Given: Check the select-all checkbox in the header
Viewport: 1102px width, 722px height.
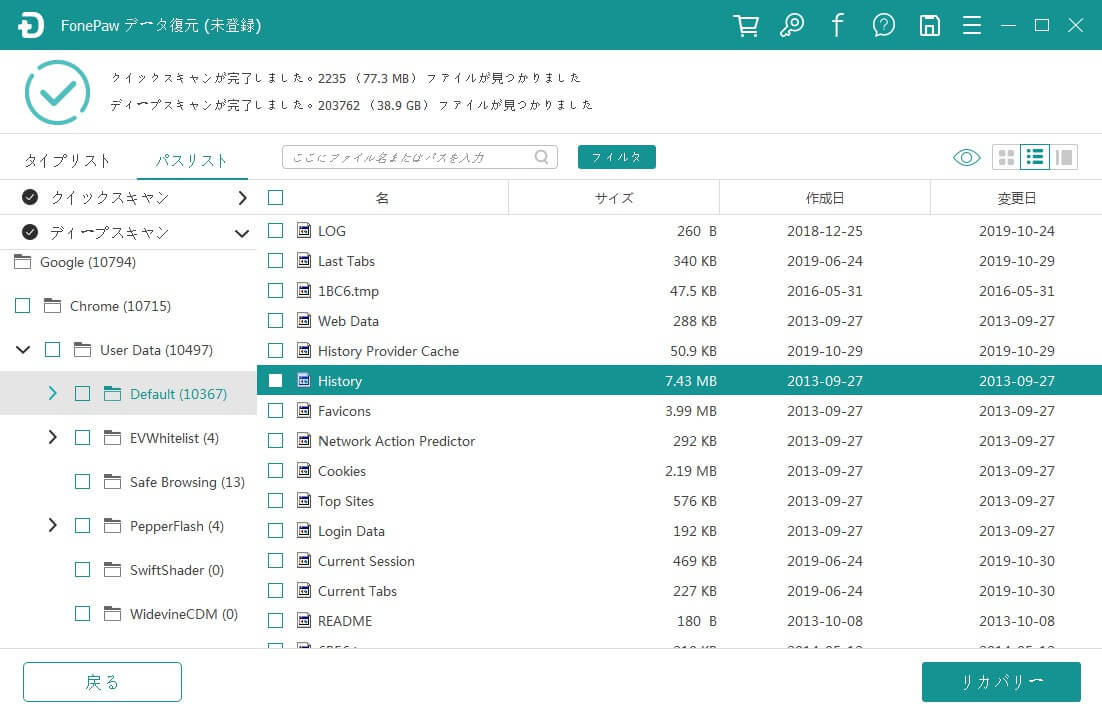Looking at the screenshot, I should coord(276,198).
